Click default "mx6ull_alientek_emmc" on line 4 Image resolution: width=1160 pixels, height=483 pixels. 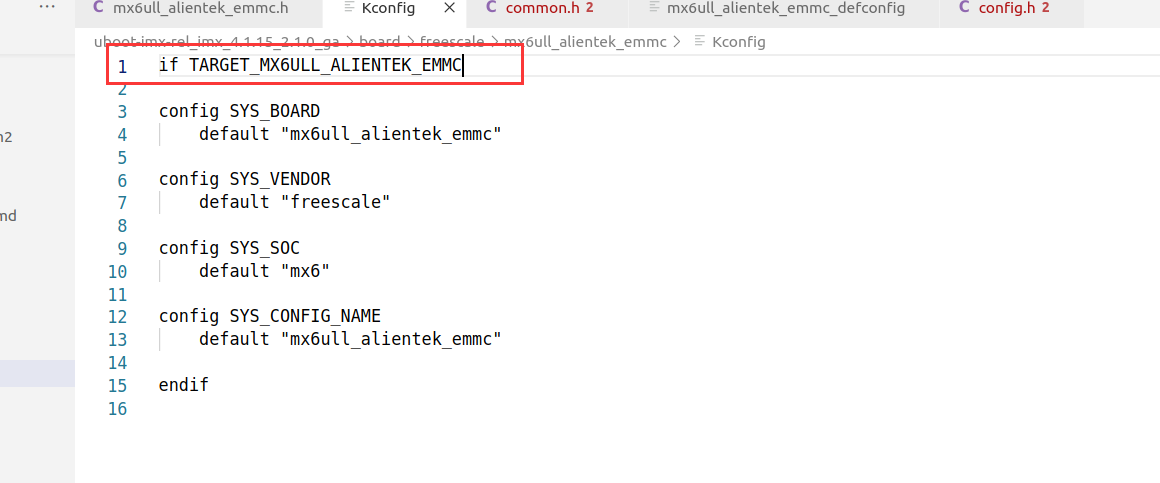click(350, 135)
